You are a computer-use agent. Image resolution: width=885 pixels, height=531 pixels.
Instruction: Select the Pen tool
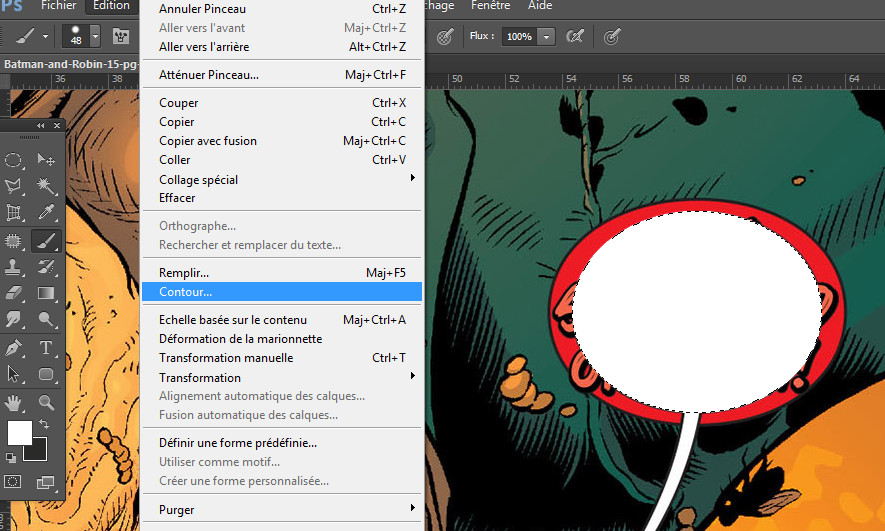13,348
